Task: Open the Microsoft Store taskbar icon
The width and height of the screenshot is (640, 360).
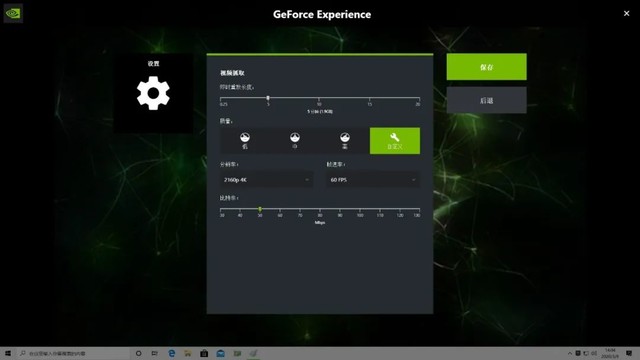Action: pyautogui.click(x=204, y=353)
